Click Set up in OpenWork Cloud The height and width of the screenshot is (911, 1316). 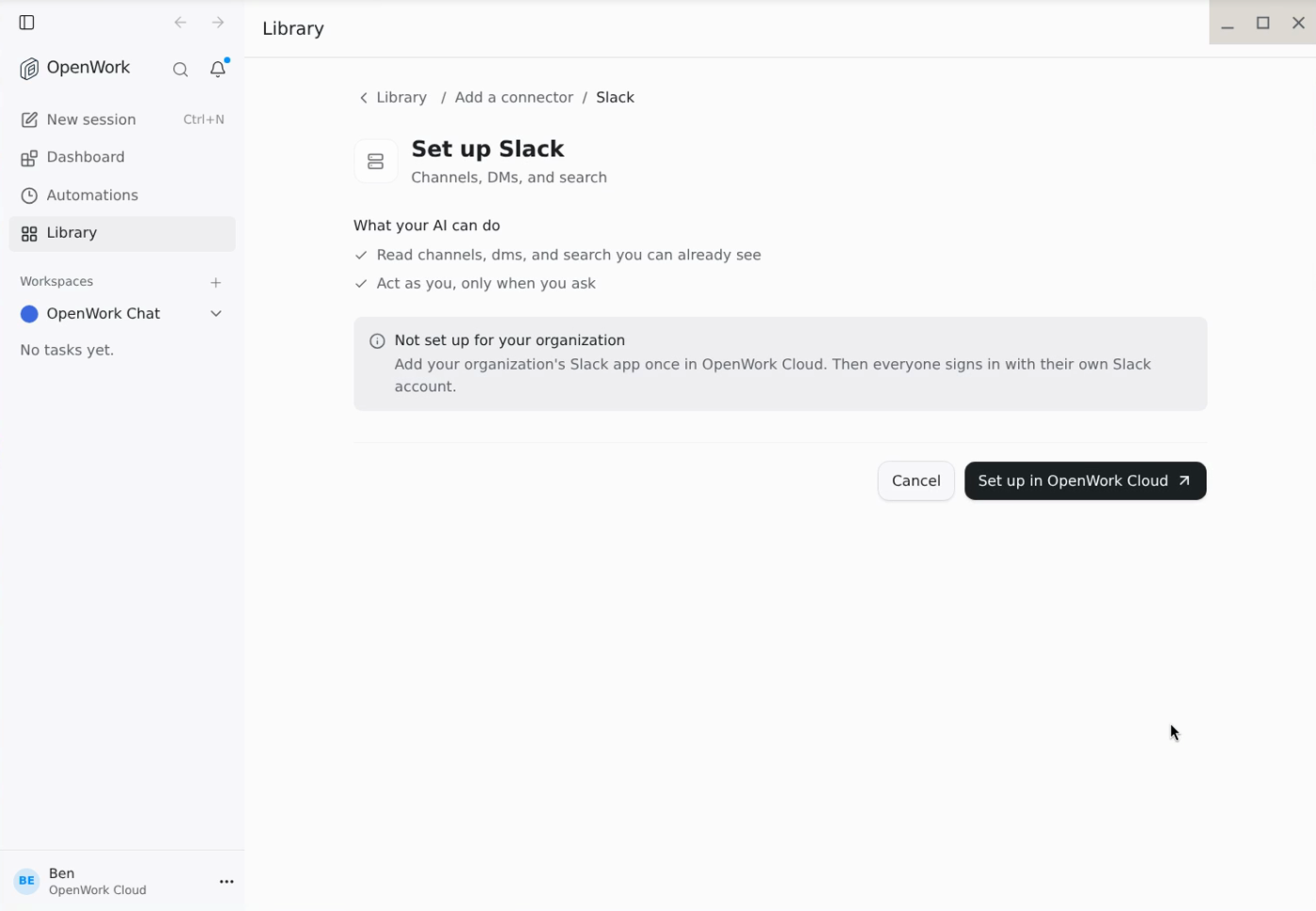point(1085,481)
